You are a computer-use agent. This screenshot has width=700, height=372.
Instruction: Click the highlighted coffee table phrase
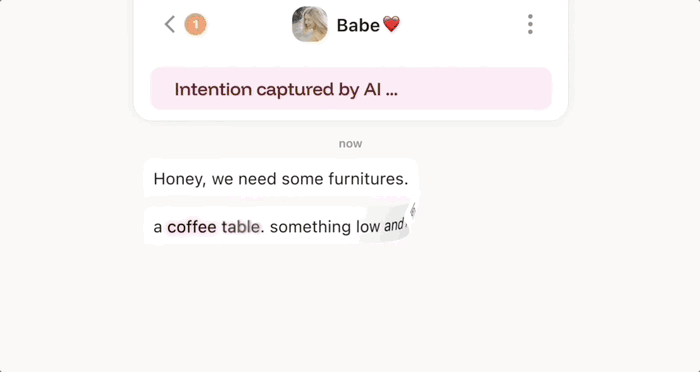click(213, 227)
